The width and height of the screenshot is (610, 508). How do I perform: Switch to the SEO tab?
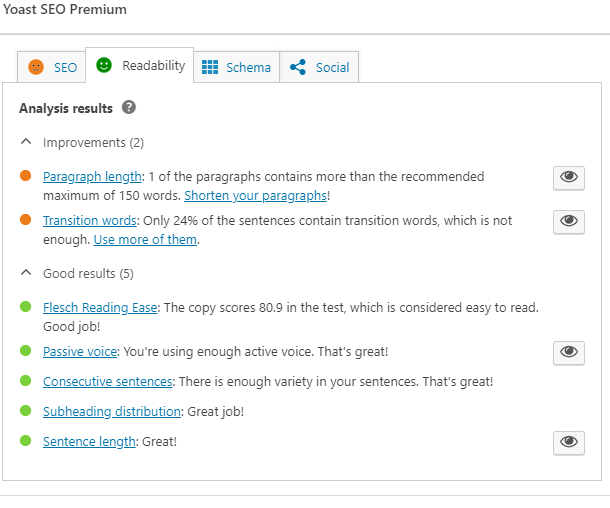tap(51, 67)
